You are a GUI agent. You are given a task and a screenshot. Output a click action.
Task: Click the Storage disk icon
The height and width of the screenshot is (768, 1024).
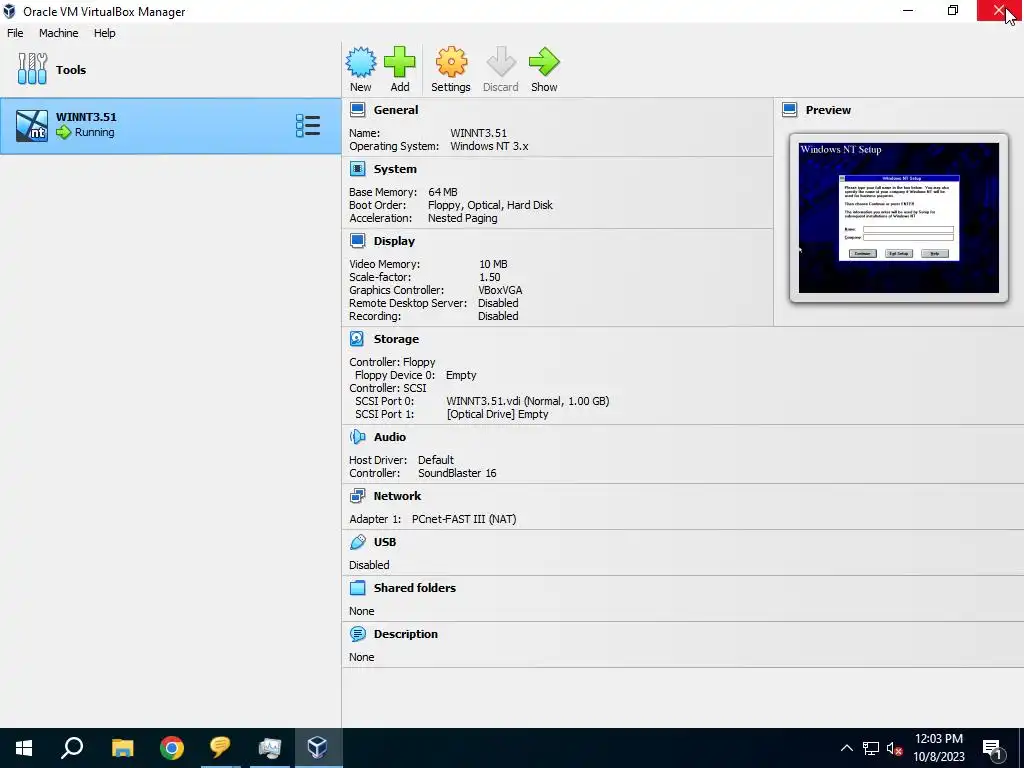357,339
